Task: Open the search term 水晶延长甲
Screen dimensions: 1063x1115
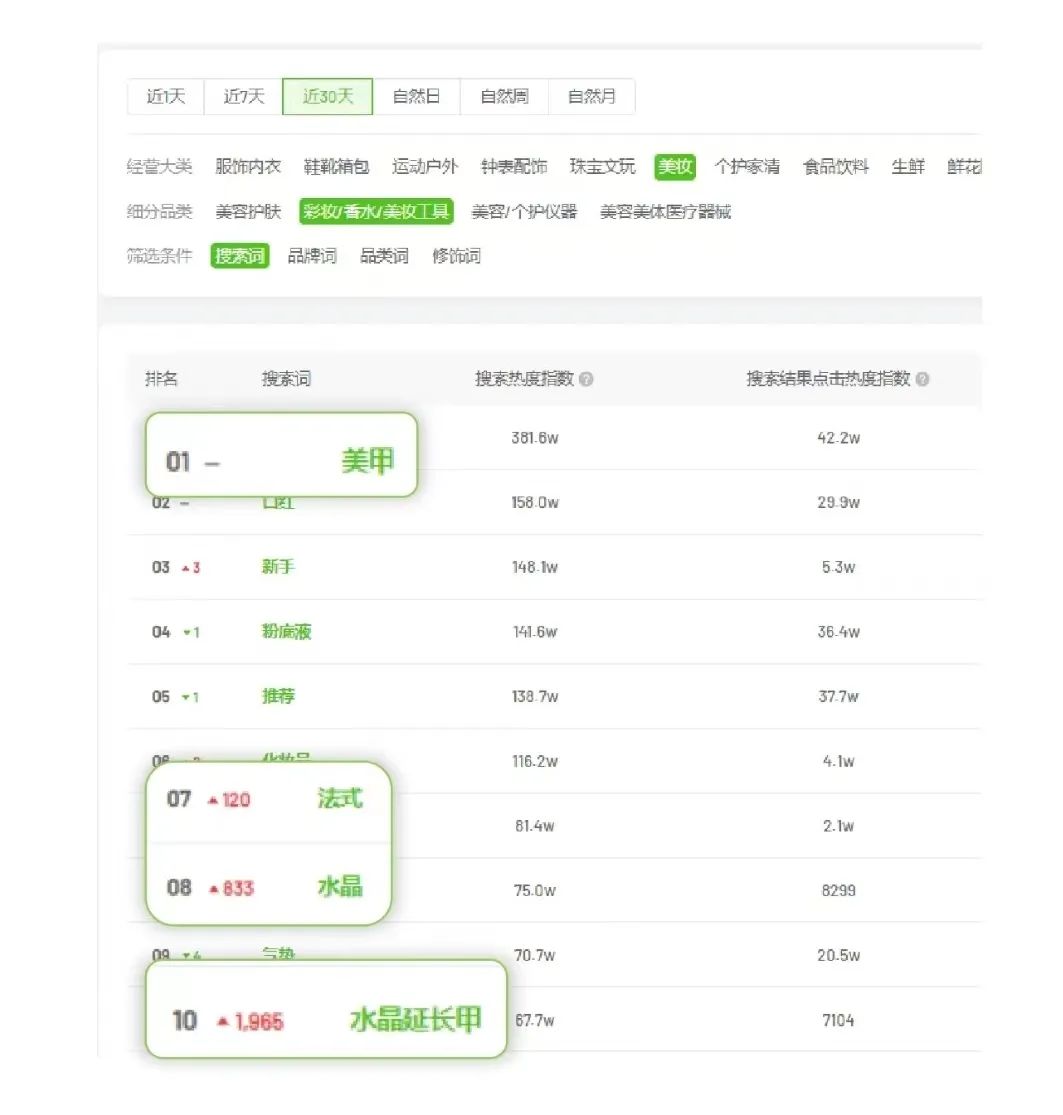Action: tap(415, 1020)
